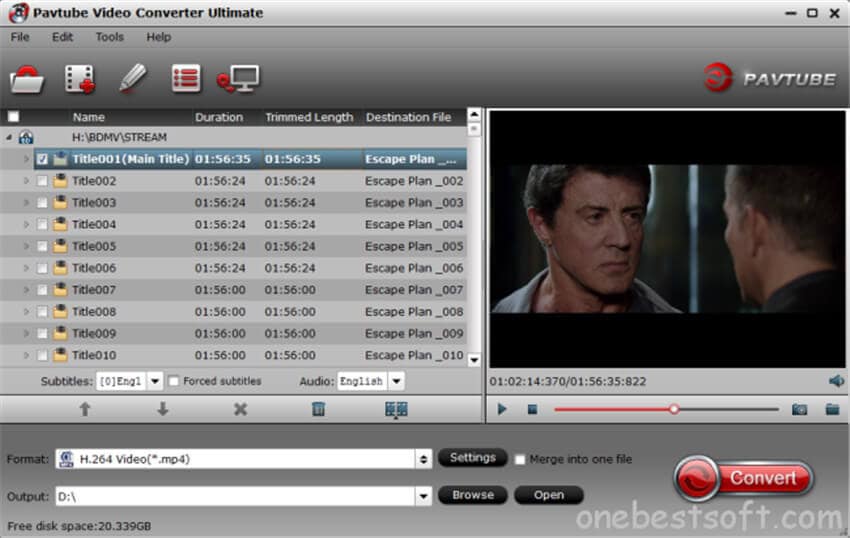Screen dimensions: 850x538
Task: Click the Title010 clip icon
Action: (x=60, y=355)
